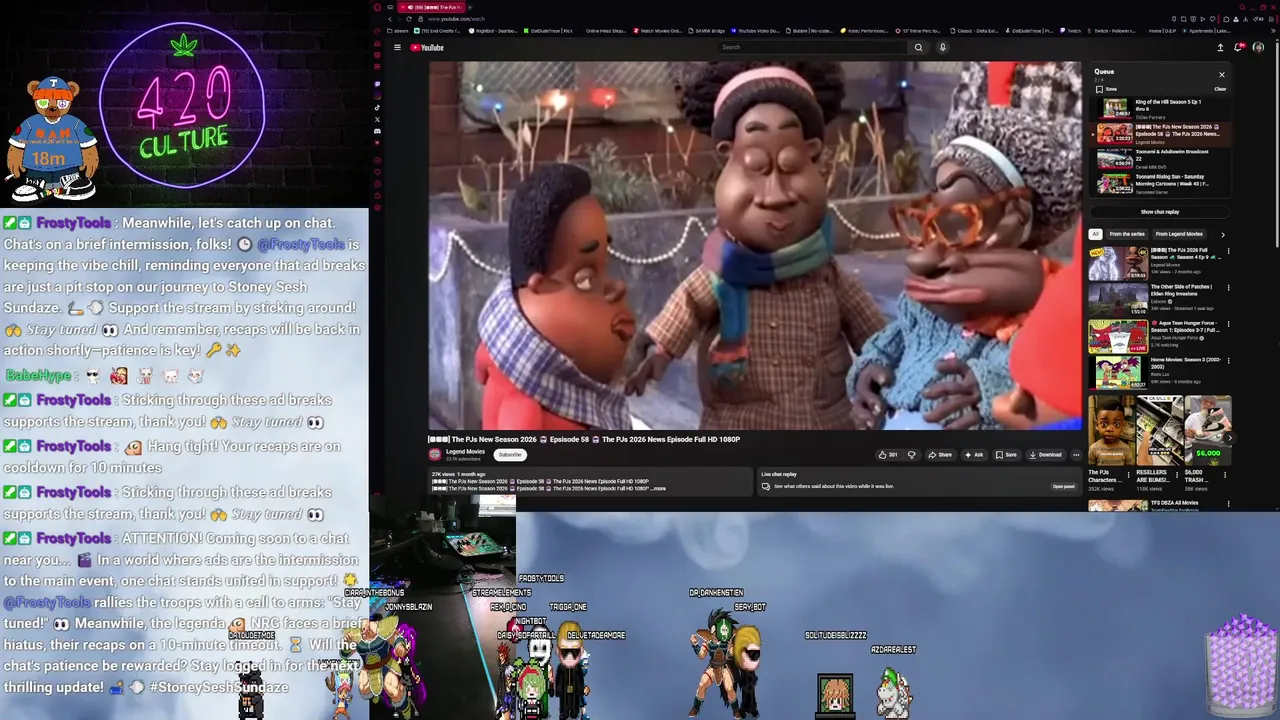
Task: Share the PJs video
Action: [x=939, y=455]
